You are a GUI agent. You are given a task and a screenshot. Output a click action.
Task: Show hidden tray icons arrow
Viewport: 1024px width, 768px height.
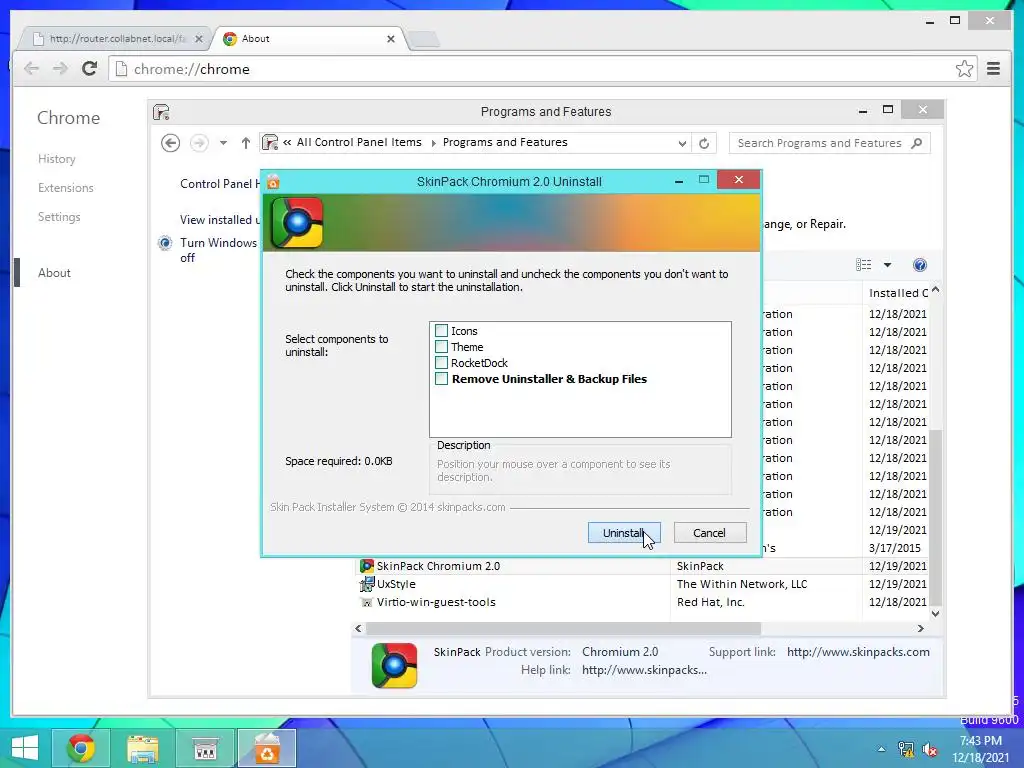[882, 749]
